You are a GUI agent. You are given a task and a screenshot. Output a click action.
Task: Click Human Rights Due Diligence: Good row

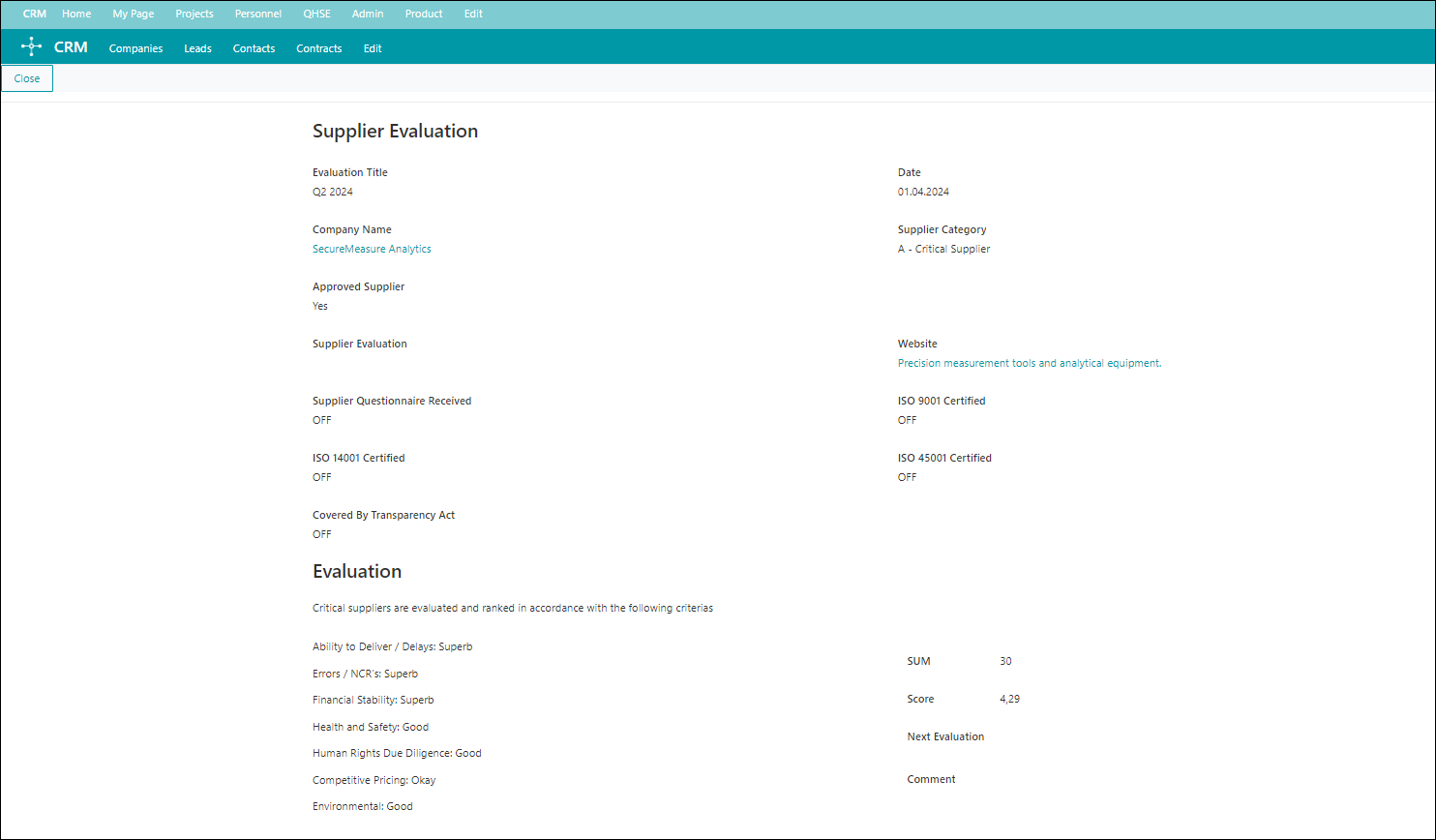397,753
